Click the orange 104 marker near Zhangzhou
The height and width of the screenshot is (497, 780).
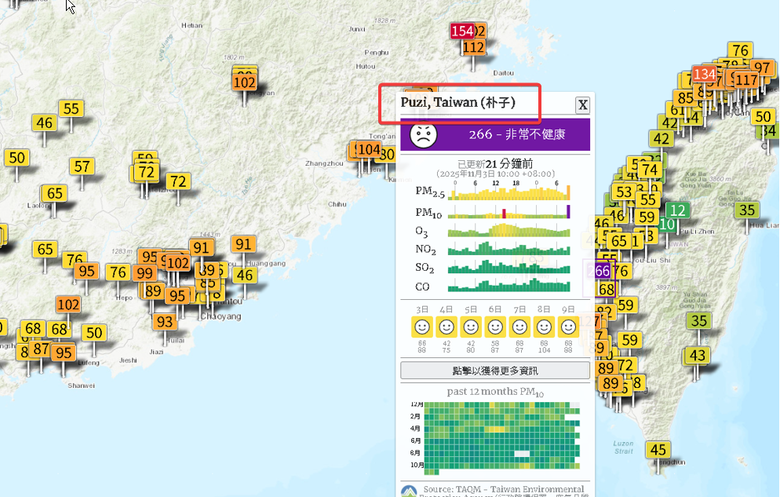pyautogui.click(x=369, y=150)
